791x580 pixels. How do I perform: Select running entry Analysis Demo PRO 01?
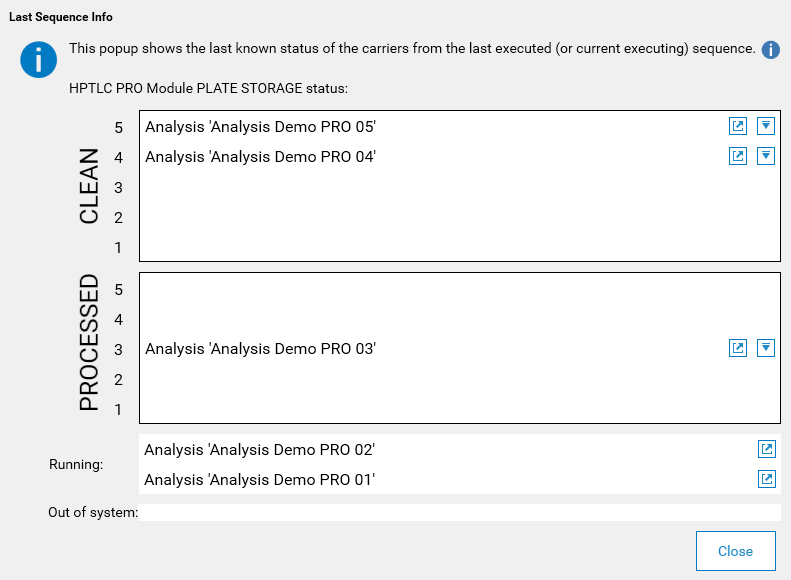coord(460,479)
